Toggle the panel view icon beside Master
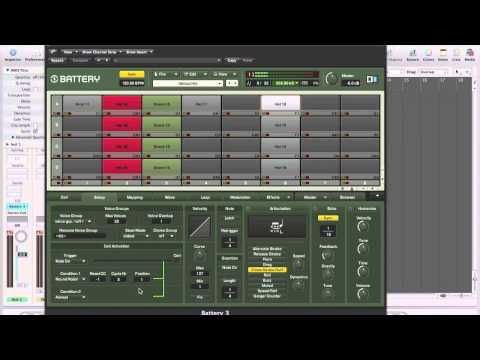 [372, 79]
